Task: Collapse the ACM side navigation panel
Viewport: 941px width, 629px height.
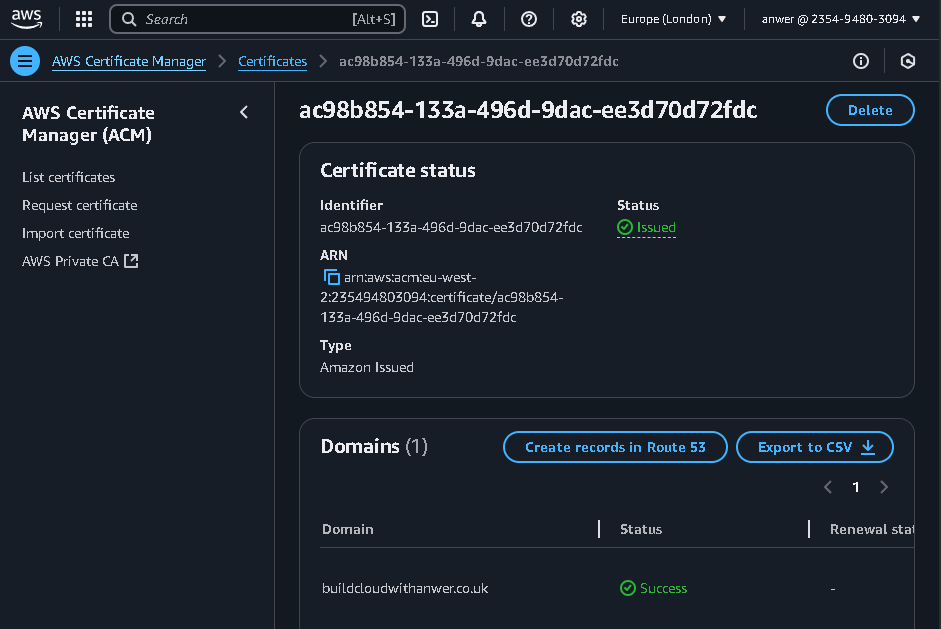Action: tap(244, 112)
